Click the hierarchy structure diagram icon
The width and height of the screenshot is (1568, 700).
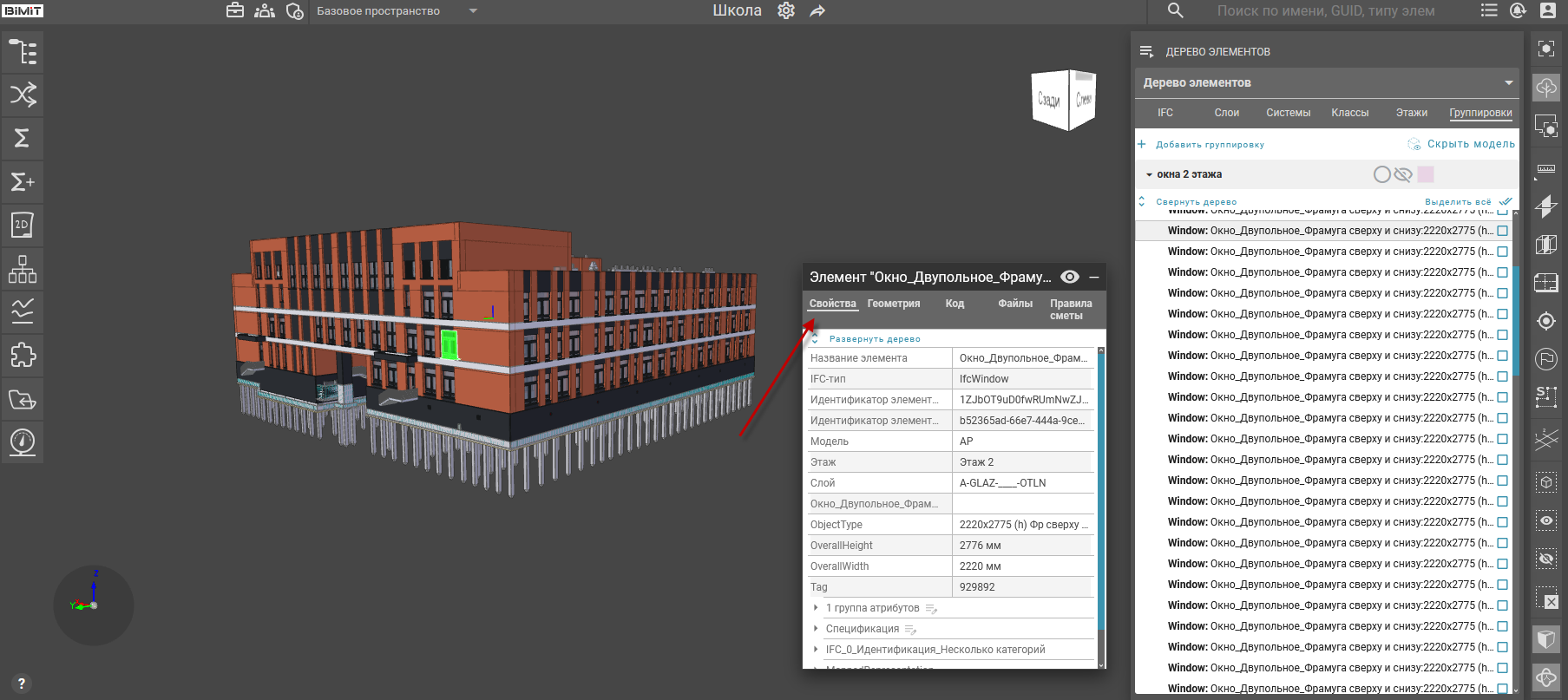click(23, 269)
